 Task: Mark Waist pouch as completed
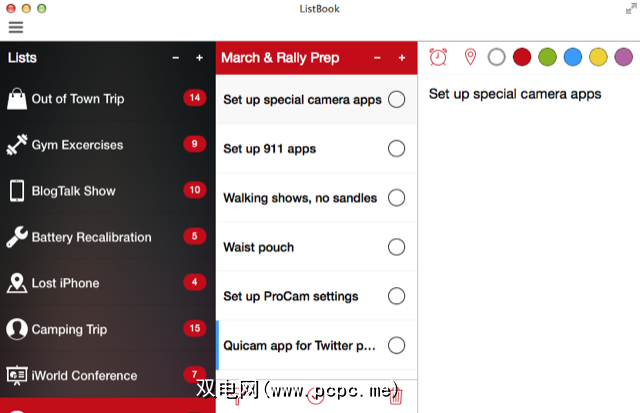[x=396, y=247]
